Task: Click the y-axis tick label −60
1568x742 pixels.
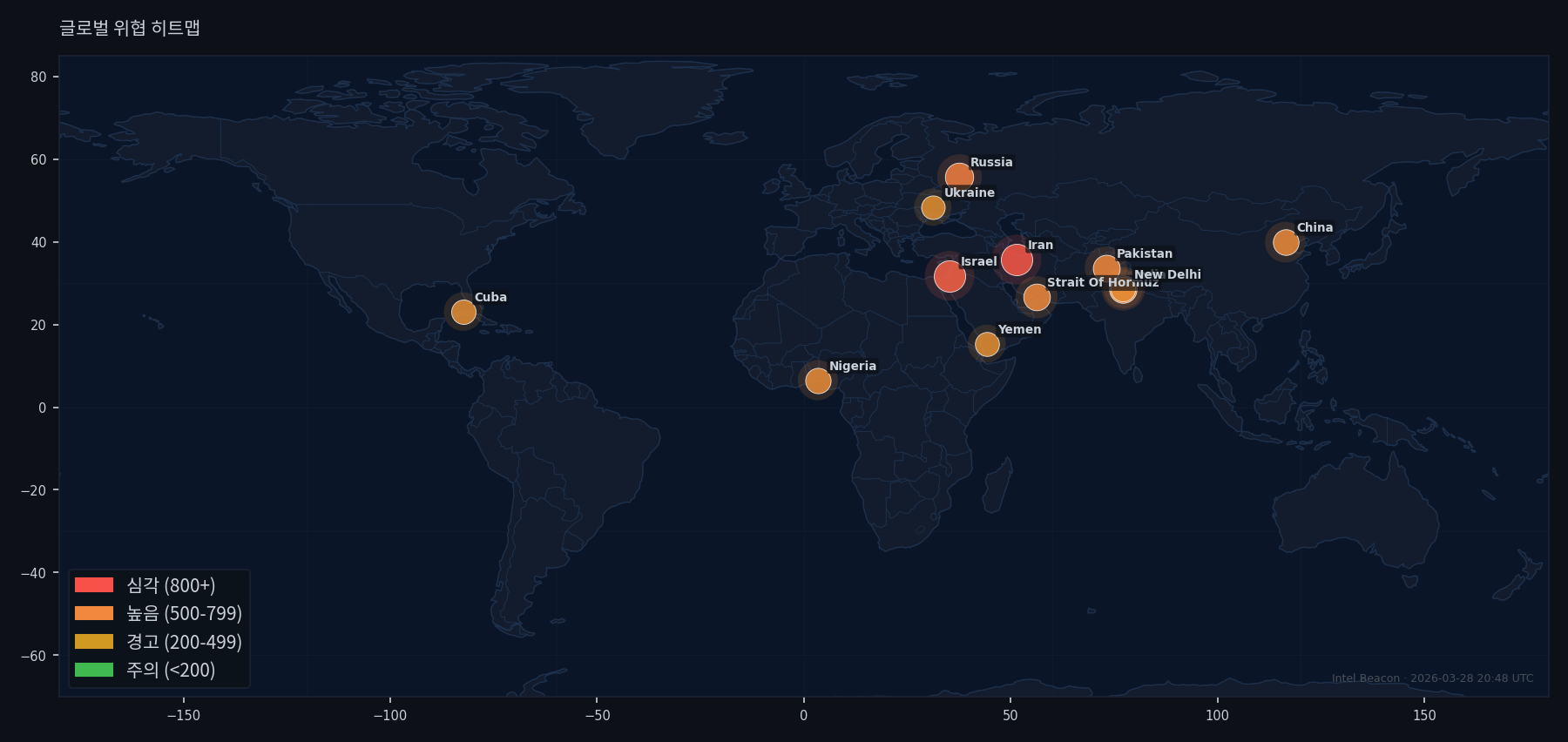Action: tap(34, 656)
